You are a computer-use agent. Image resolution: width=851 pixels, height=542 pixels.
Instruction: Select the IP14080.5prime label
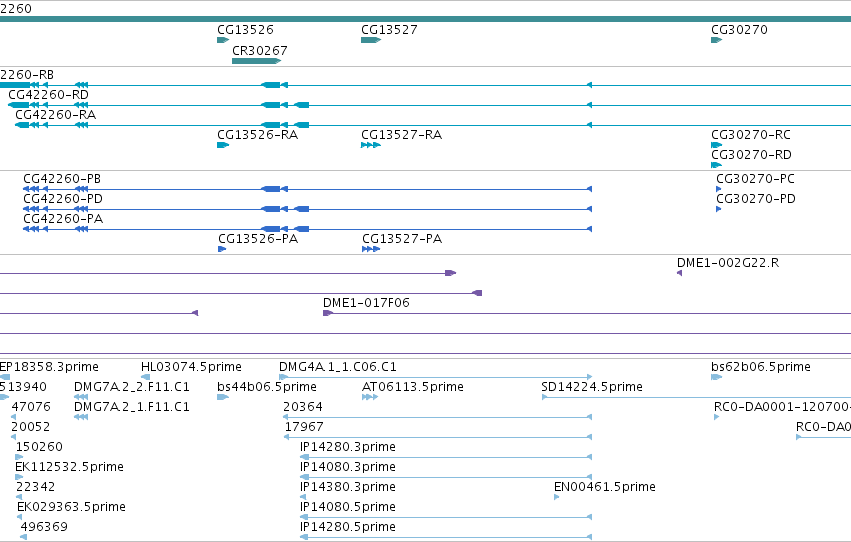347,507
